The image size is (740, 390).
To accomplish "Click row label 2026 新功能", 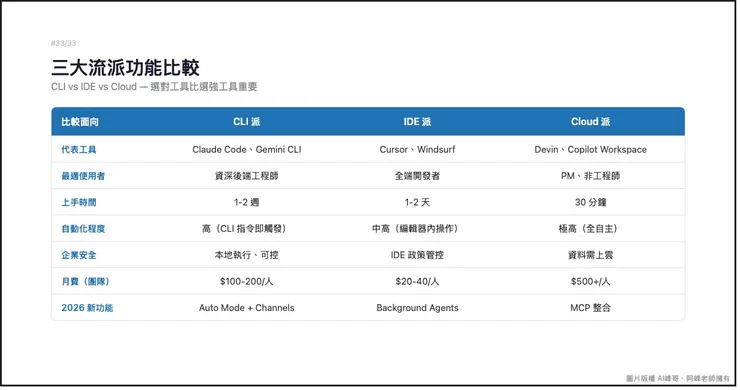I will point(87,308).
